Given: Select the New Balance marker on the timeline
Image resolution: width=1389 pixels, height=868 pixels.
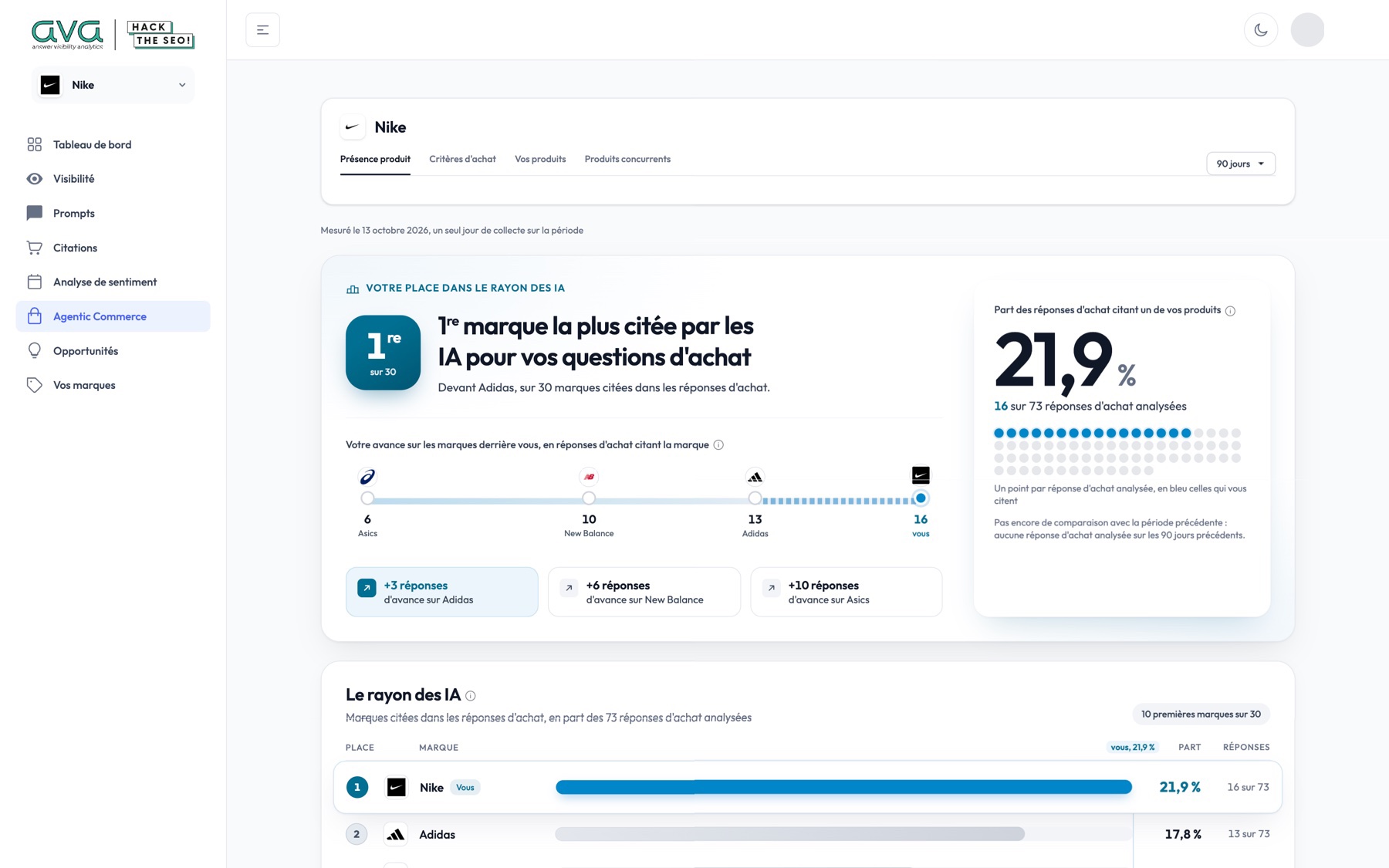Looking at the screenshot, I should tap(589, 498).
